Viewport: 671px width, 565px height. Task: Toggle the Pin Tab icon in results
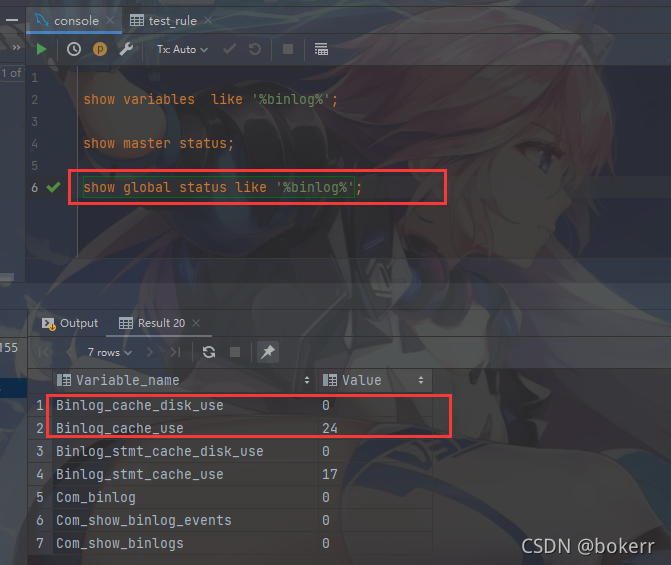pyautogui.click(x=268, y=352)
